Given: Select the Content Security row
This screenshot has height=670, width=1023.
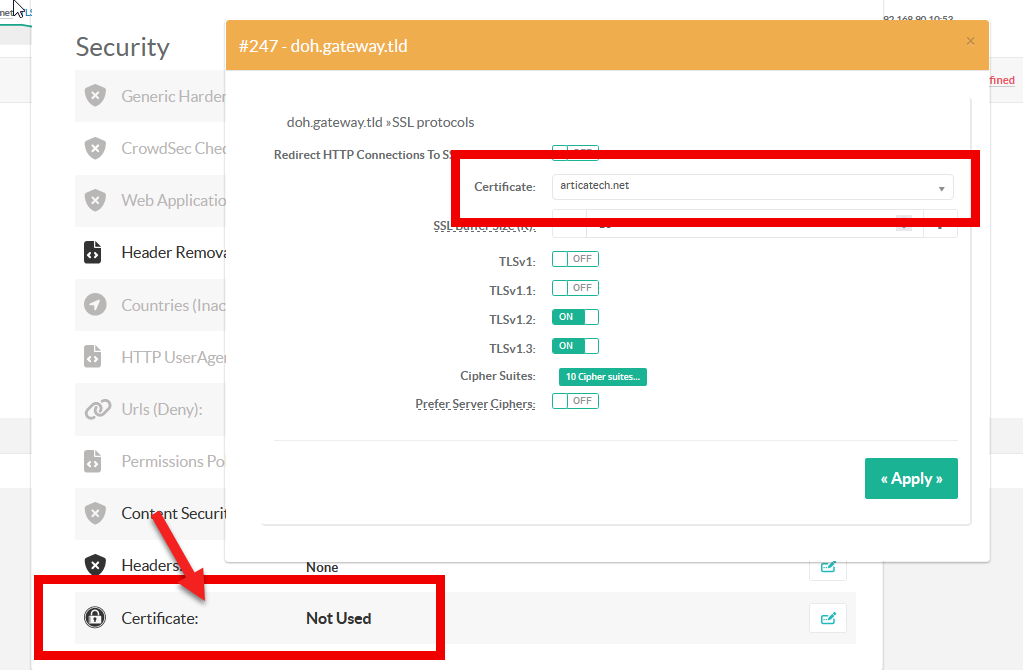Looking at the screenshot, I should [170, 513].
